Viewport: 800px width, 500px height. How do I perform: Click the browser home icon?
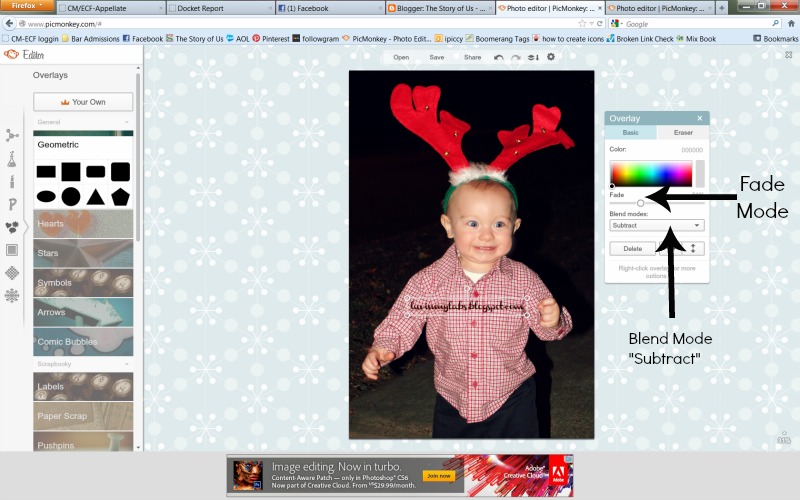tap(791, 23)
